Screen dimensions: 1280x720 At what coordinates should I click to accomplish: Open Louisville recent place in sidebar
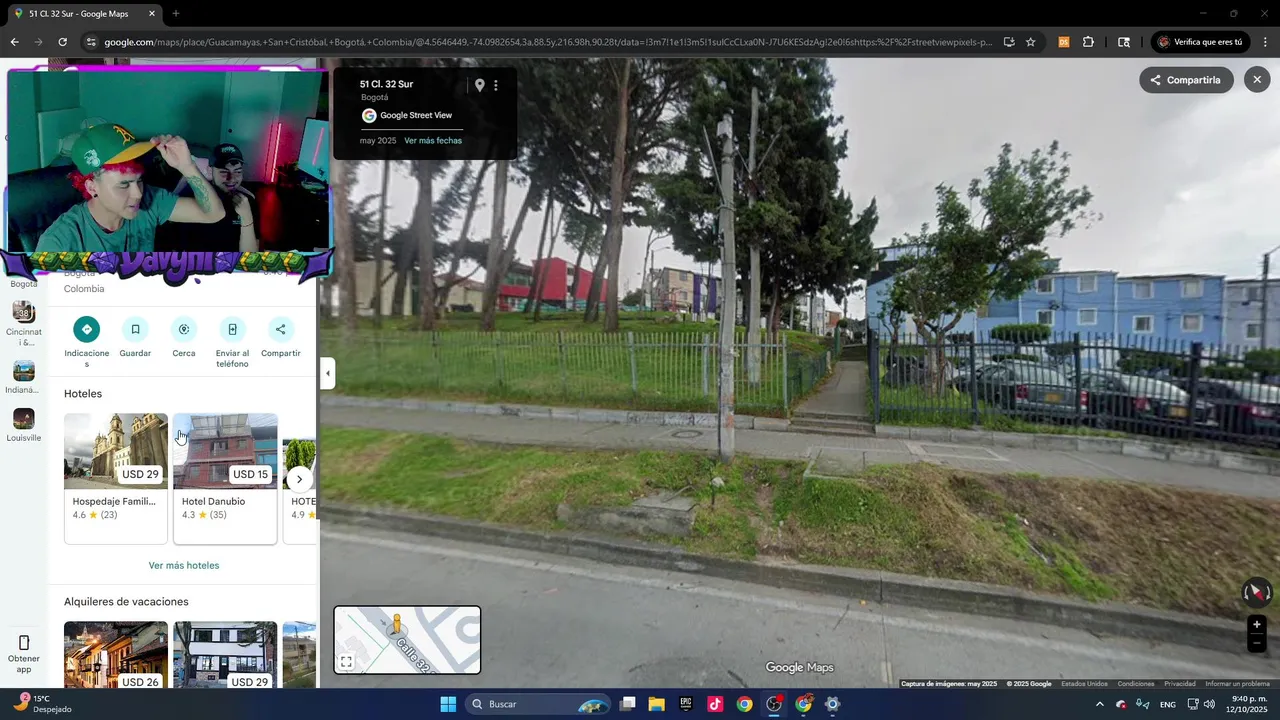point(24,425)
